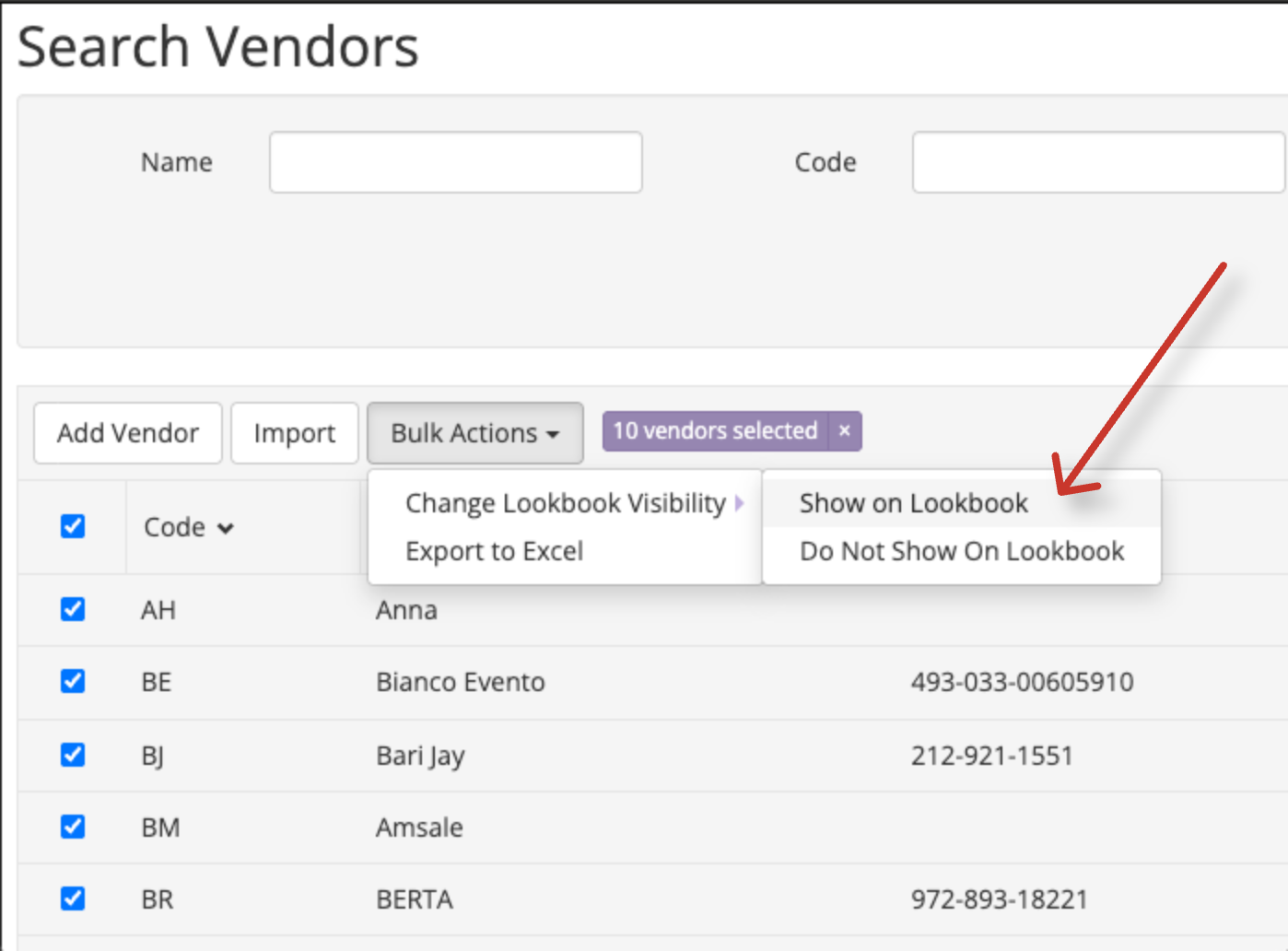Uncheck the checkbox for vendor BM Amsale
Screen dimensions: 1288x951
click(x=72, y=827)
